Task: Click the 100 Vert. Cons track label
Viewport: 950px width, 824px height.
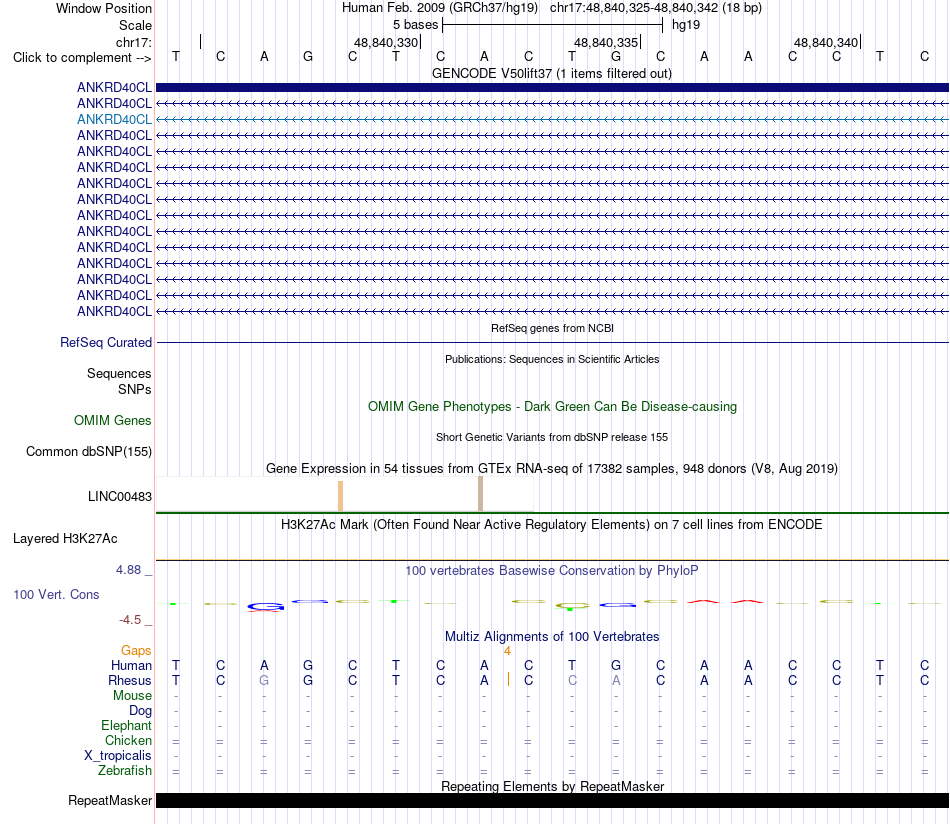Action: [56, 595]
